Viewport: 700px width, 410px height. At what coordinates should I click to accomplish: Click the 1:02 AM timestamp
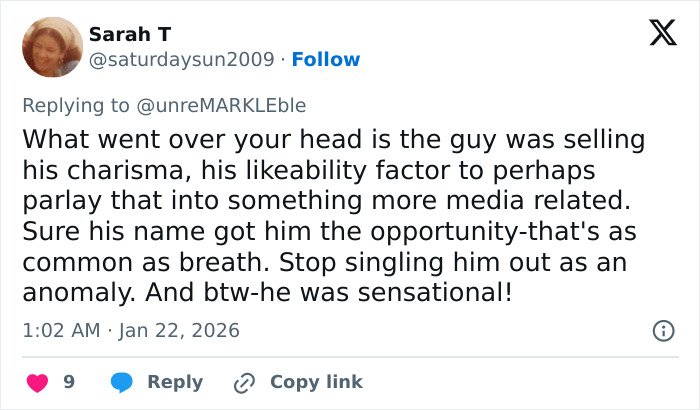[58, 330]
